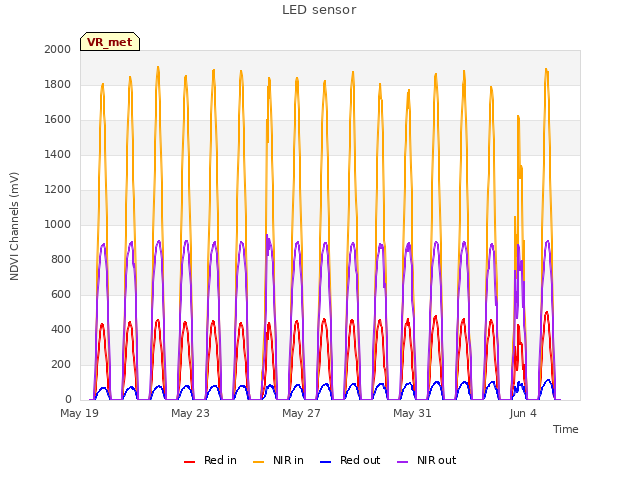
Task: Click the 'May 31' x-axis tick label
Action: (x=412, y=413)
